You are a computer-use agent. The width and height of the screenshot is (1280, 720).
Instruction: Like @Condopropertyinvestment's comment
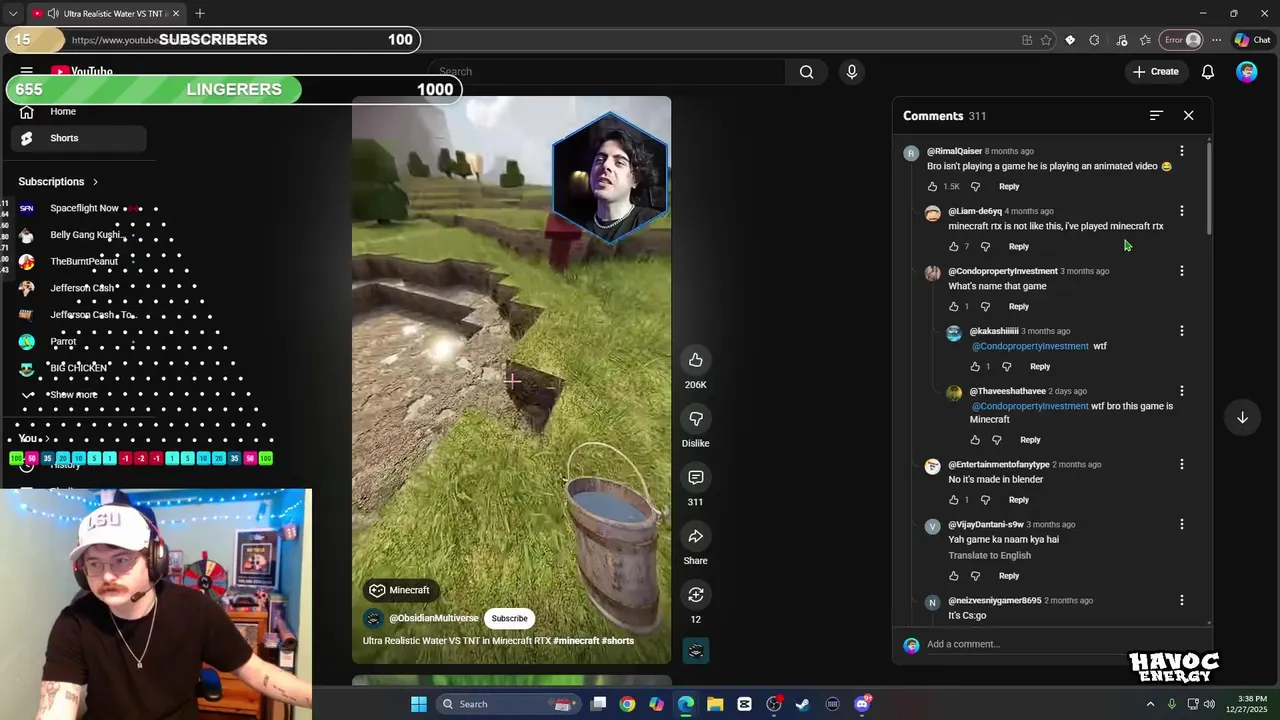pyautogui.click(x=953, y=307)
